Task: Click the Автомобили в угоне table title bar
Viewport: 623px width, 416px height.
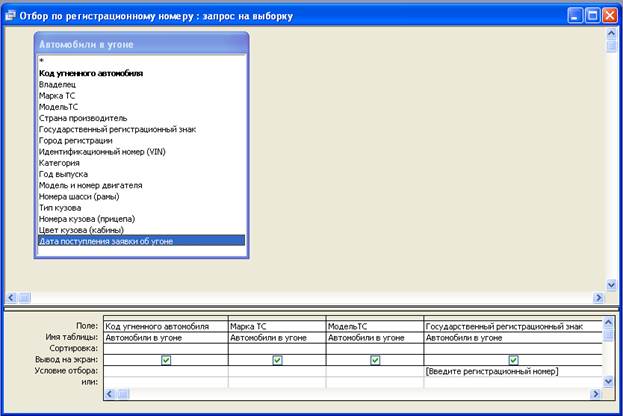Action: [x=140, y=44]
